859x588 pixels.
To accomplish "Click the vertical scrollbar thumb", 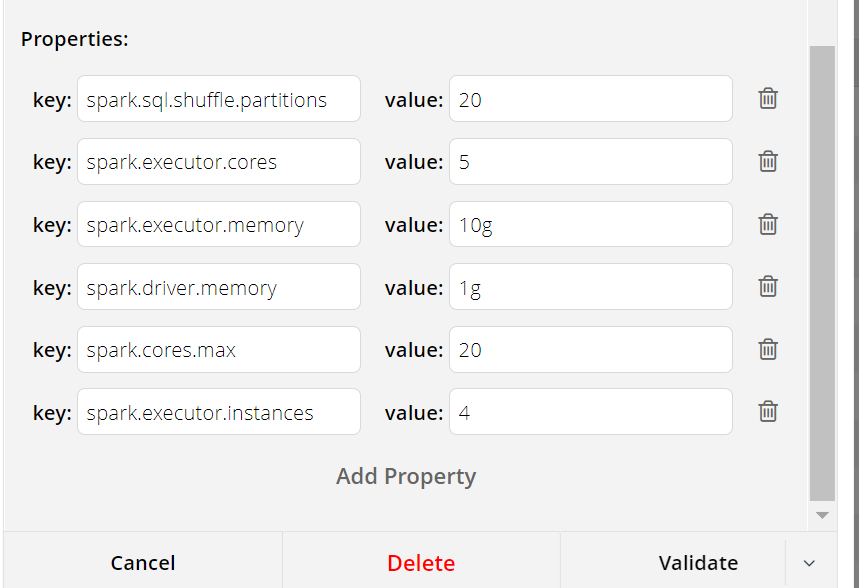I will [822, 270].
